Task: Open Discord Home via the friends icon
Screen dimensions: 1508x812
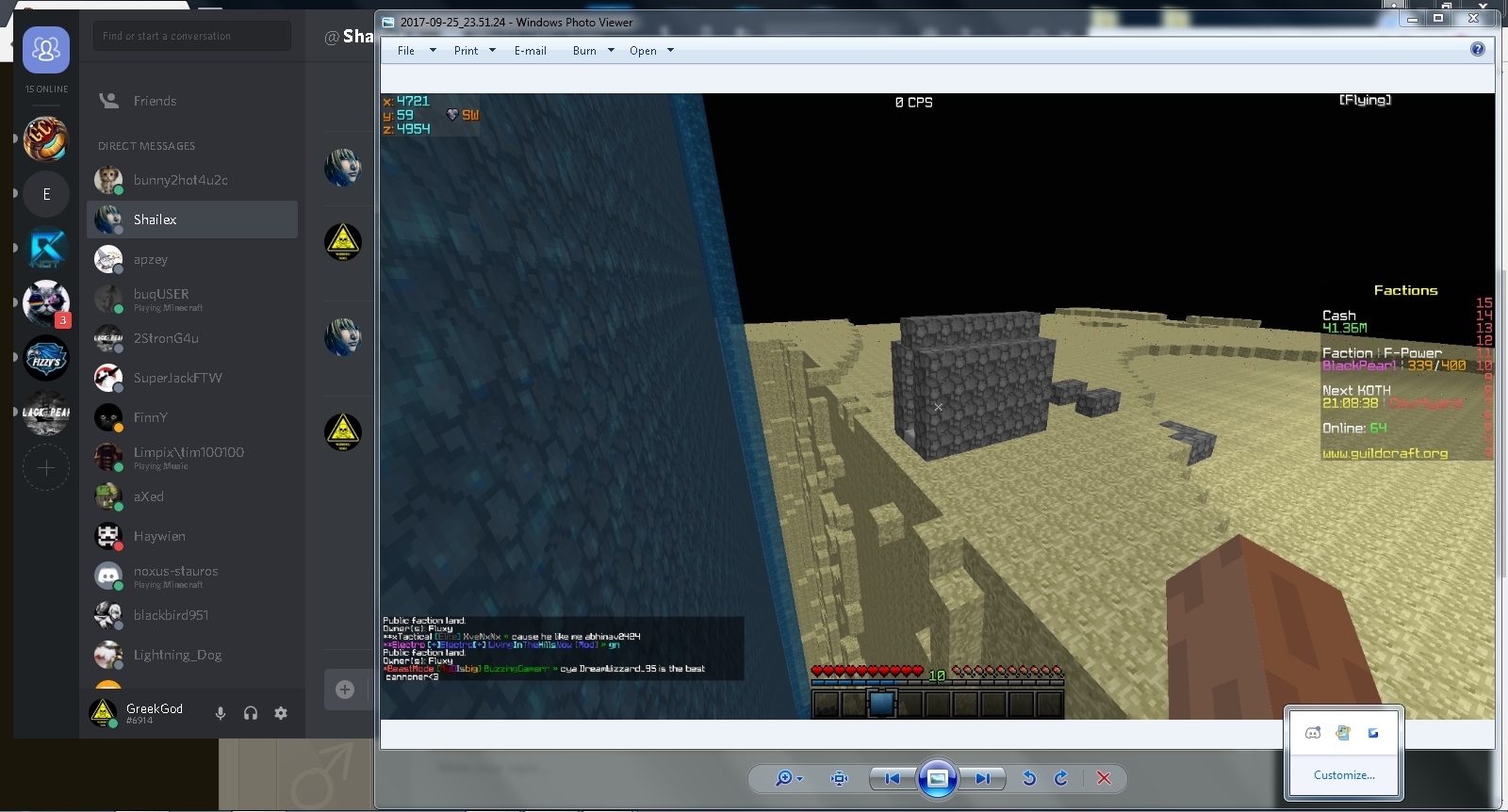Action: click(46, 50)
